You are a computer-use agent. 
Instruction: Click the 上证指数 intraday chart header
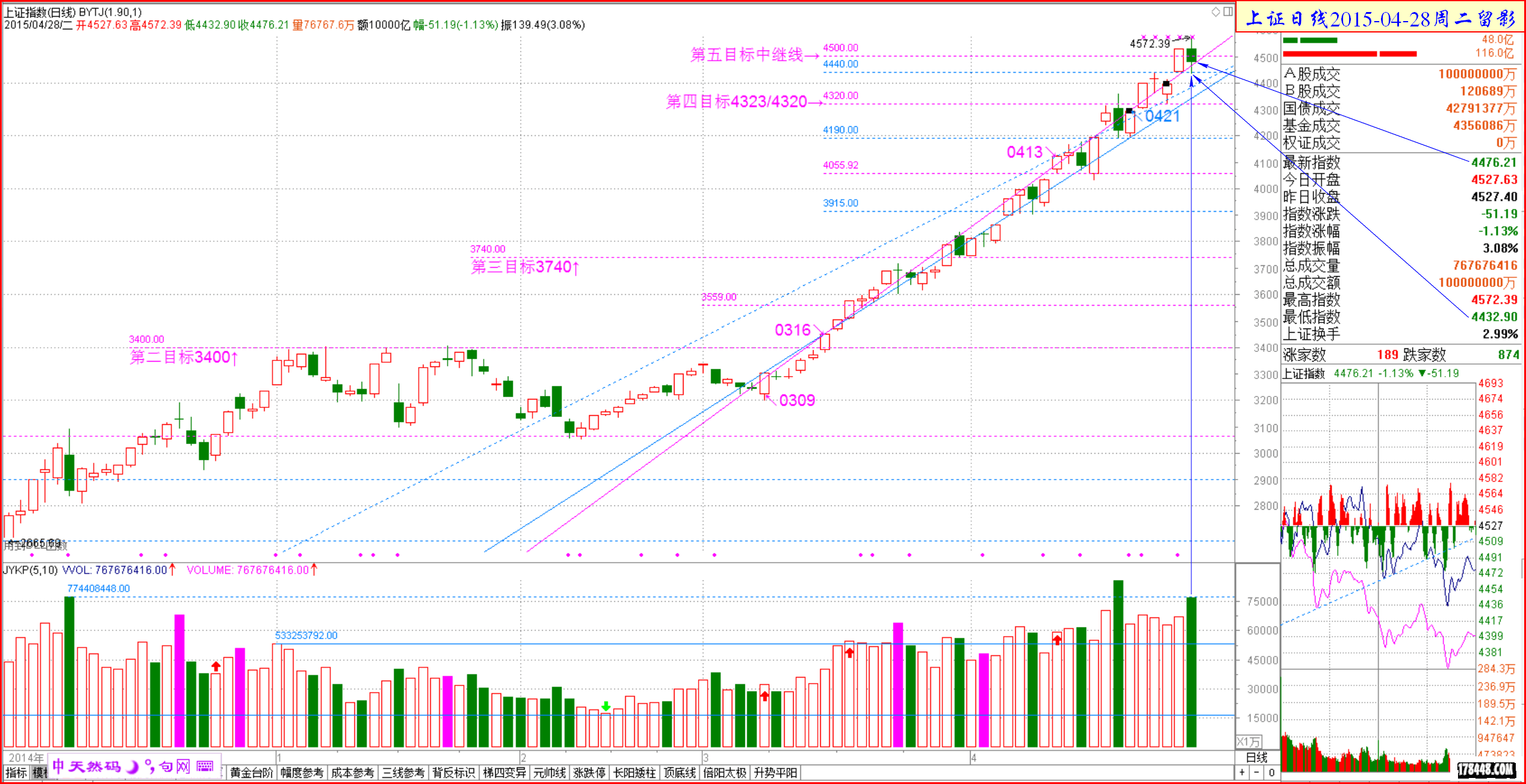(x=1370, y=373)
